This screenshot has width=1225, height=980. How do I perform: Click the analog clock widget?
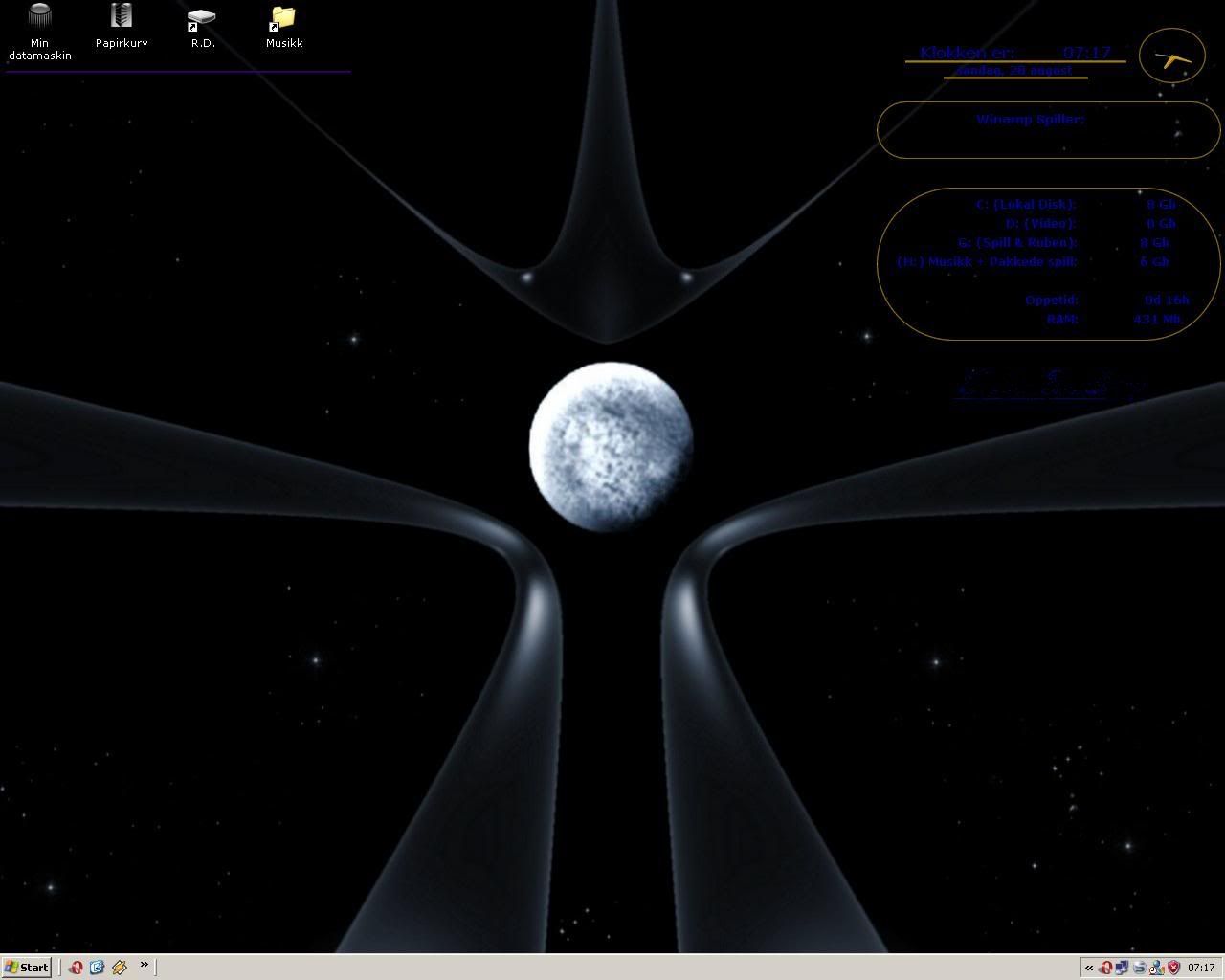tap(1172, 56)
